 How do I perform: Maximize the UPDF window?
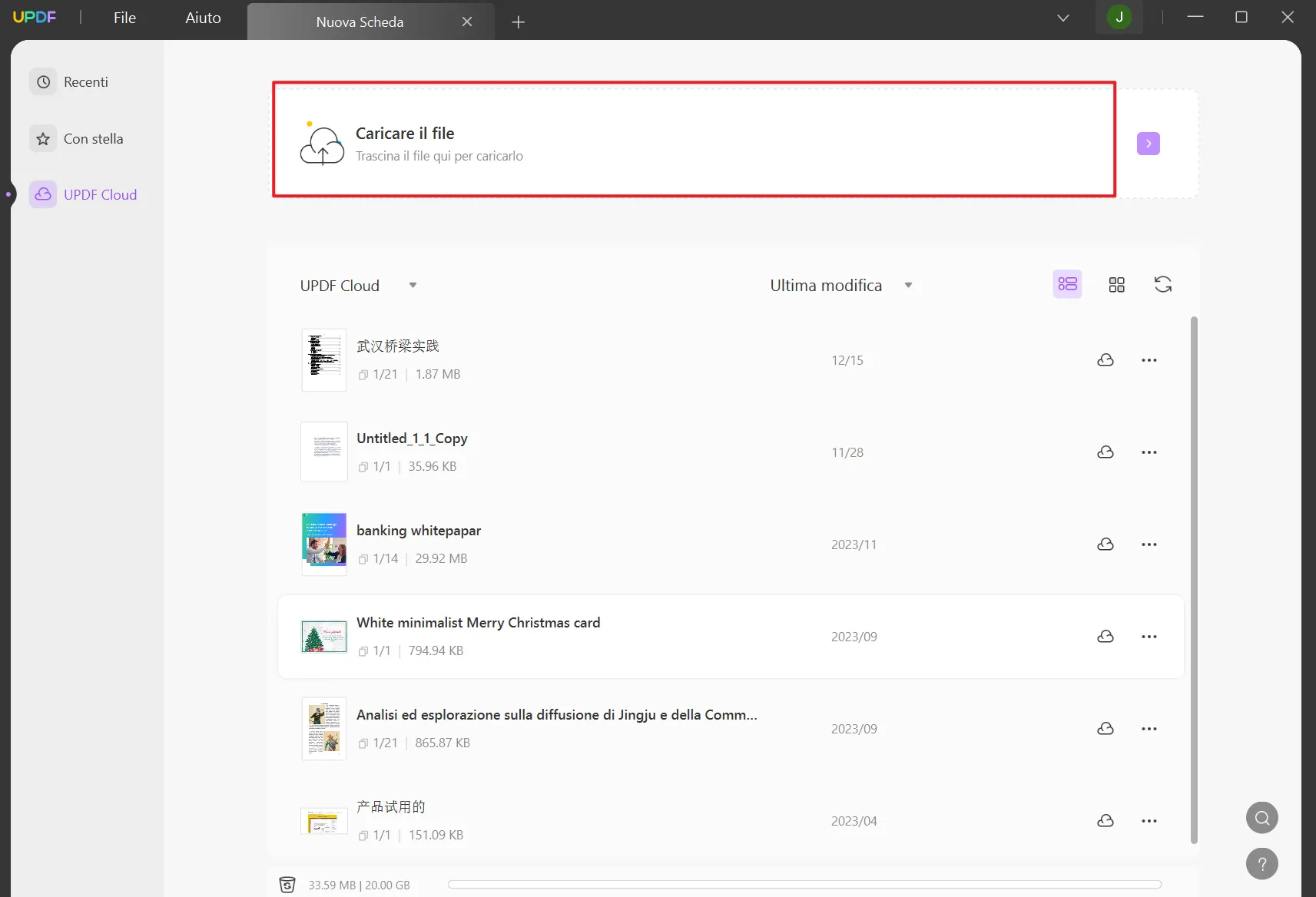[1241, 17]
